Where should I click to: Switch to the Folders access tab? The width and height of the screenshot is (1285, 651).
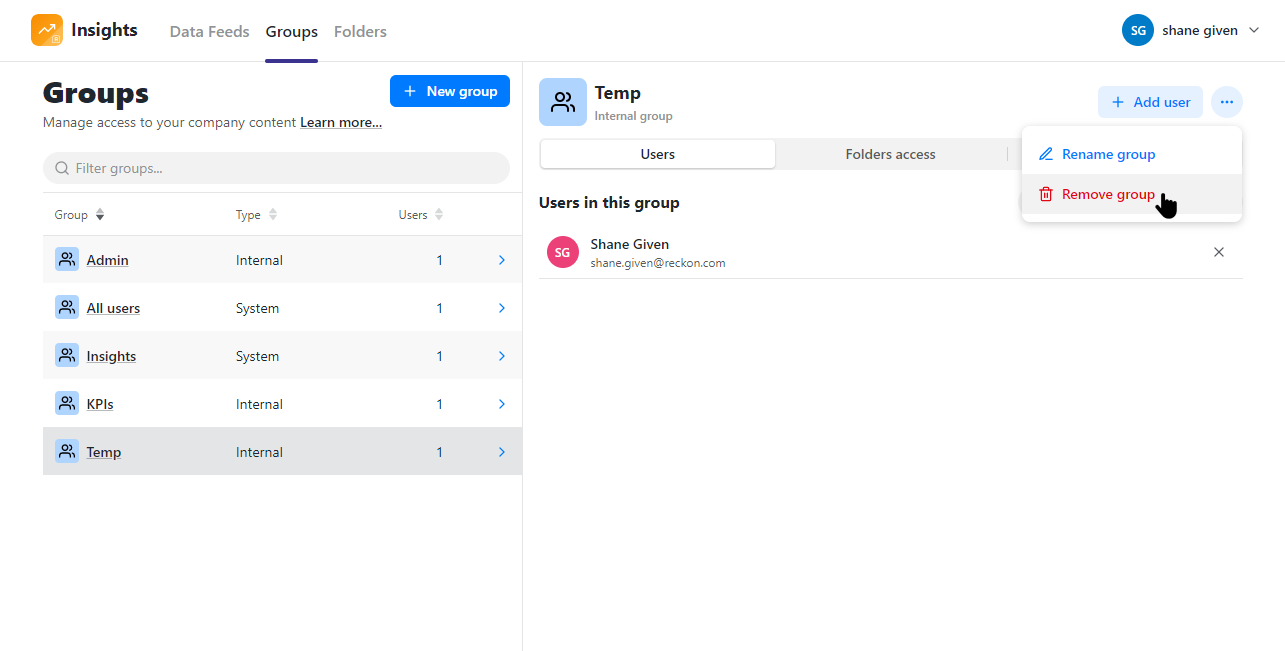pos(889,153)
